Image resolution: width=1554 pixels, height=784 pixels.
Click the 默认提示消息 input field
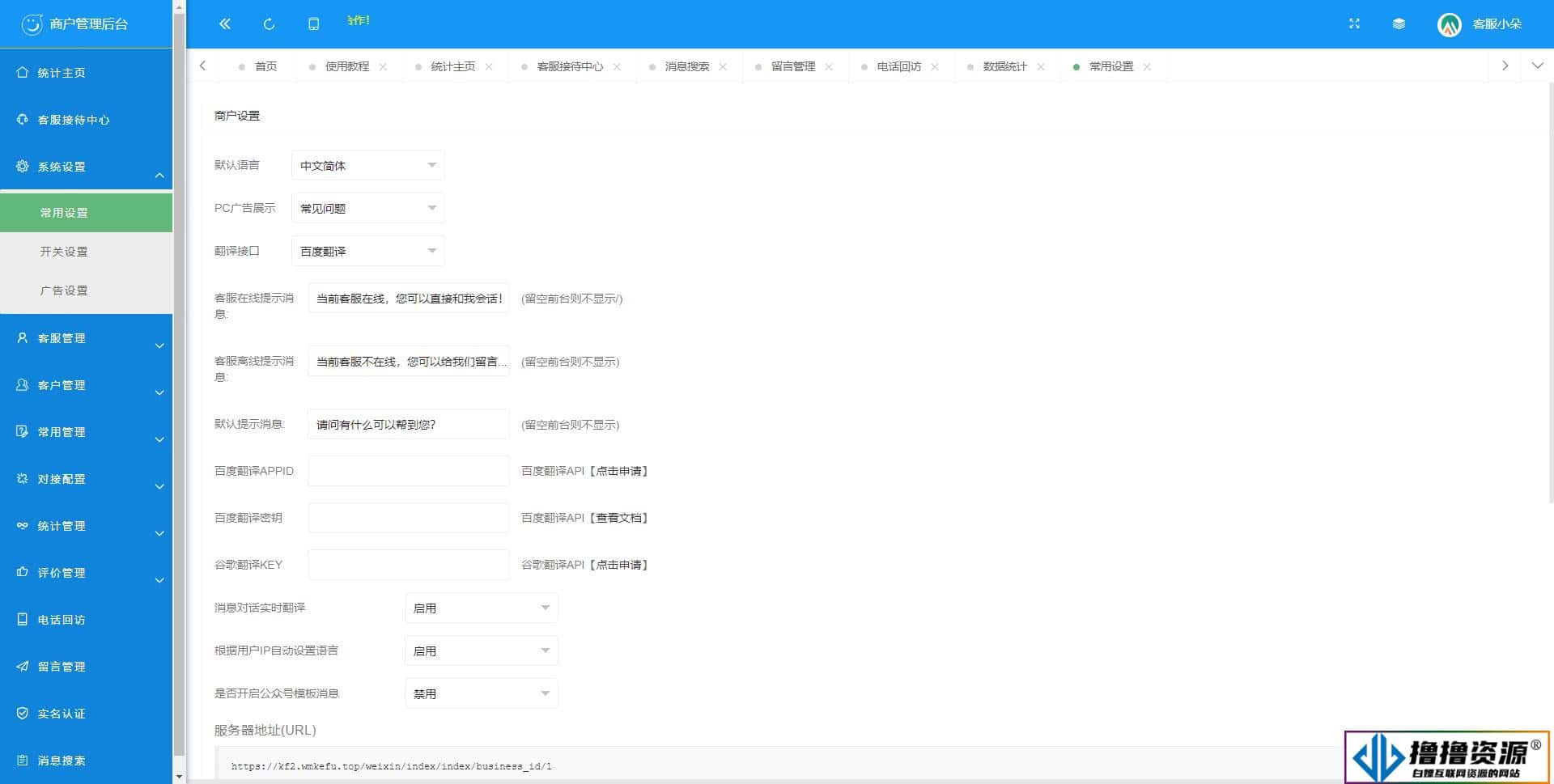pos(408,424)
